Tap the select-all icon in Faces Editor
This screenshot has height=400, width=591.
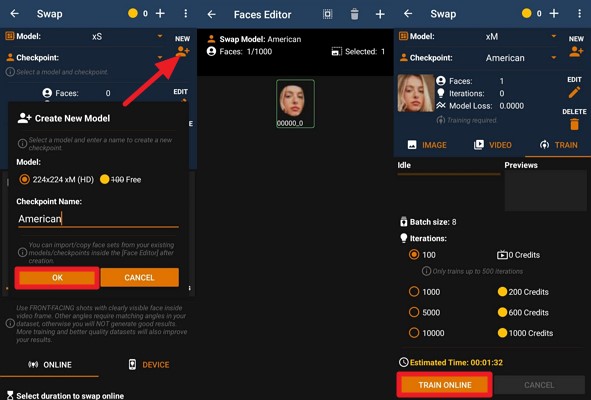[x=328, y=14]
